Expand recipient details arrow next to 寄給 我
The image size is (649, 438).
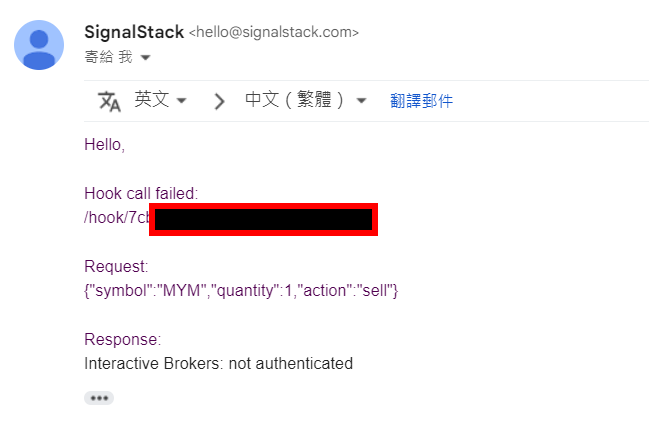coord(145,57)
